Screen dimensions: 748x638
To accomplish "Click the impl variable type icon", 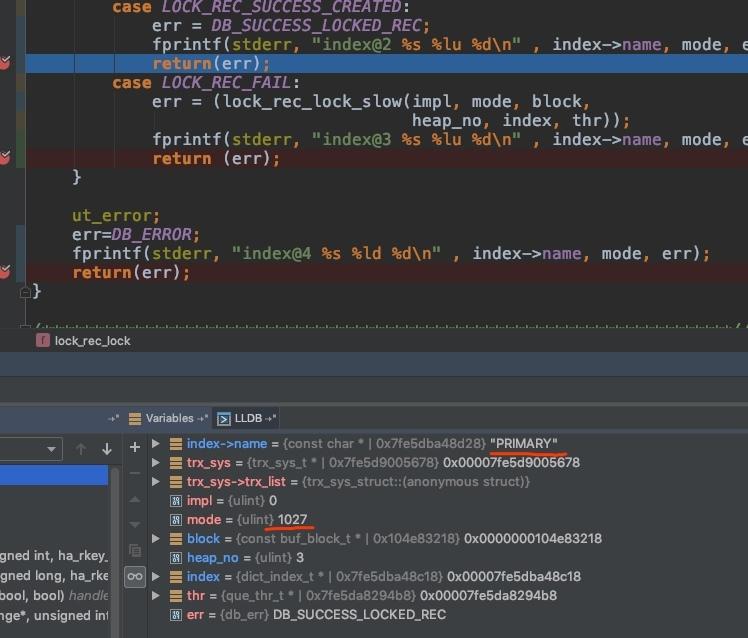I will click(176, 501).
